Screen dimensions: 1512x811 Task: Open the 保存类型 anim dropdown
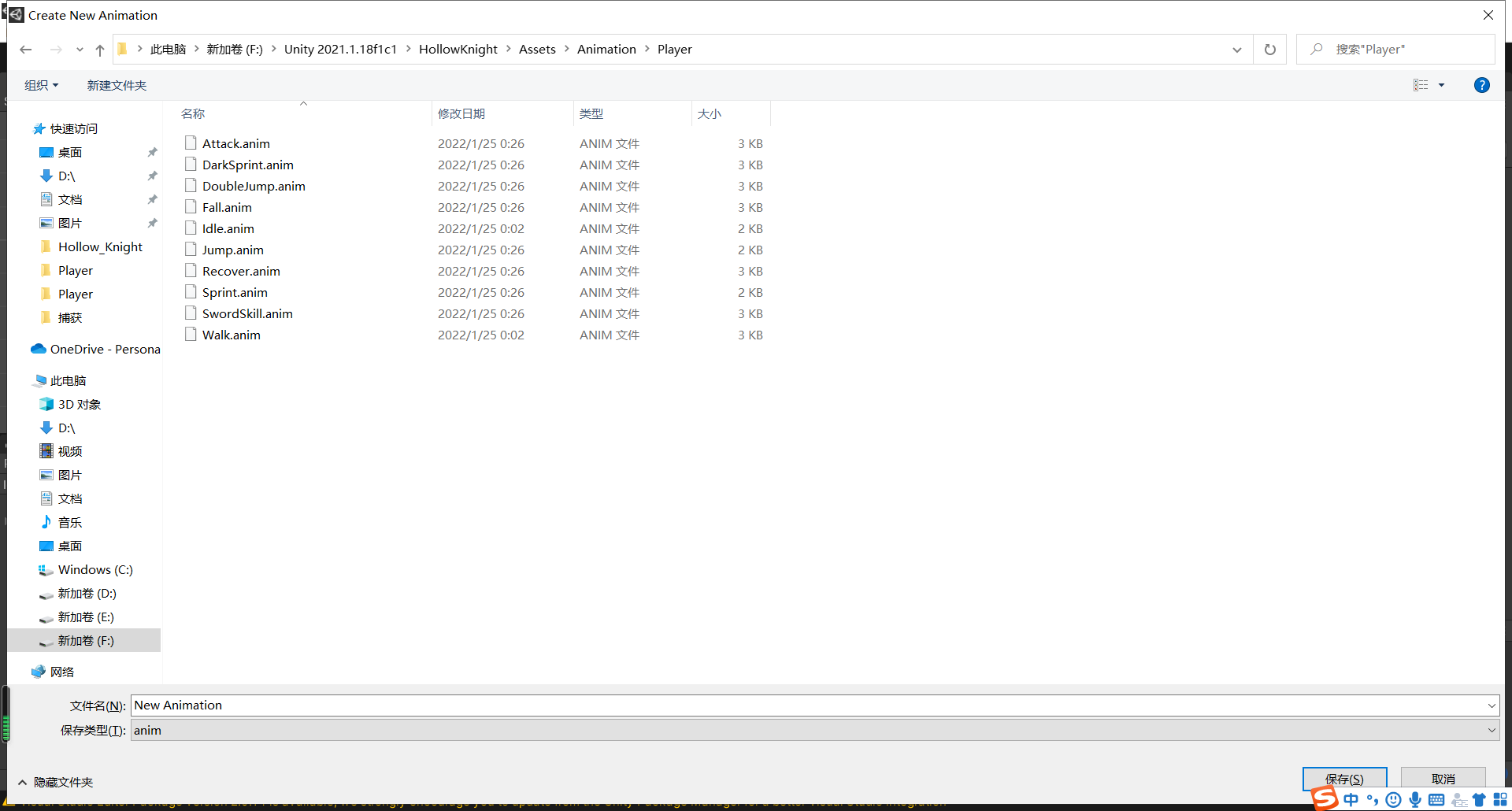pyautogui.click(x=815, y=730)
